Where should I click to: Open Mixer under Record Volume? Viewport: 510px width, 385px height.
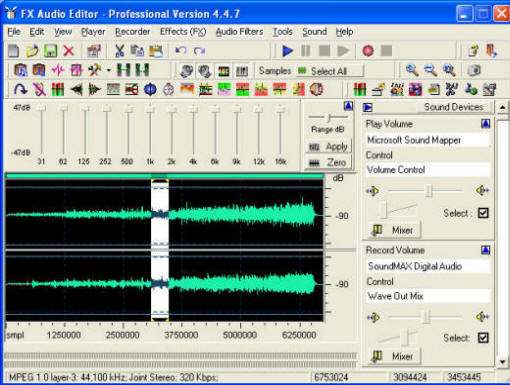(395, 356)
